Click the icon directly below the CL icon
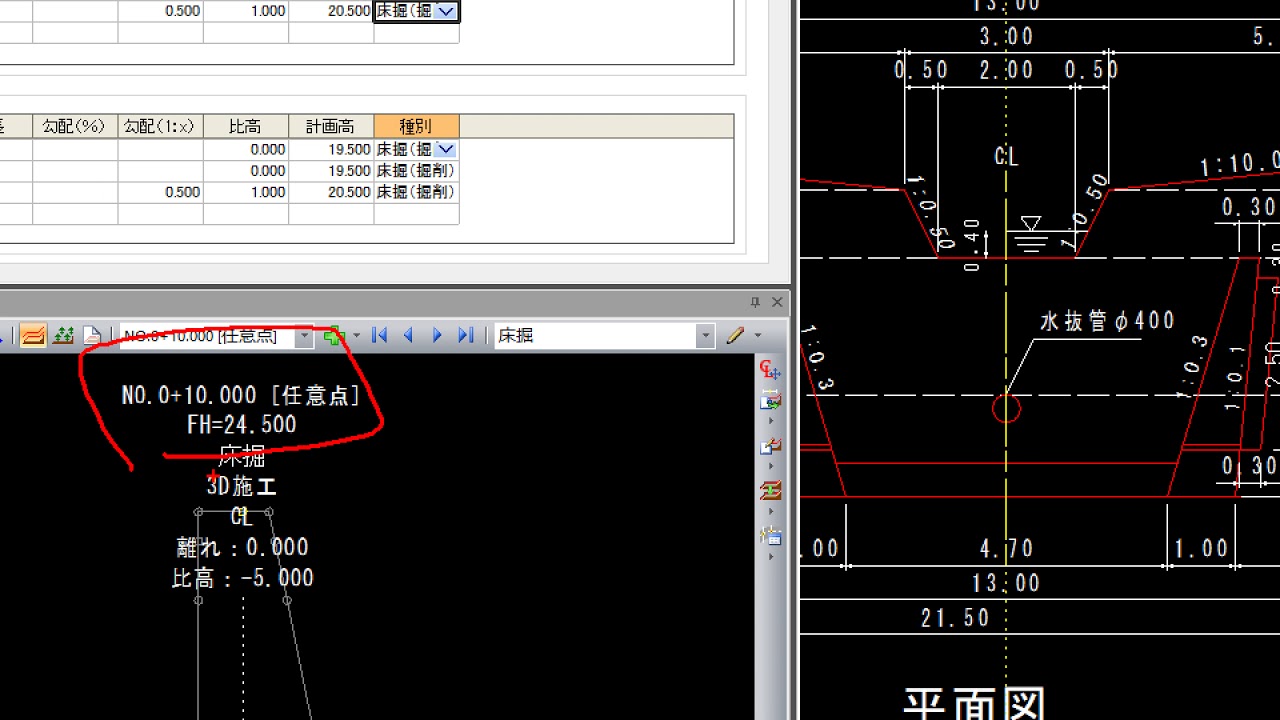This screenshot has height=720, width=1280. [770, 401]
